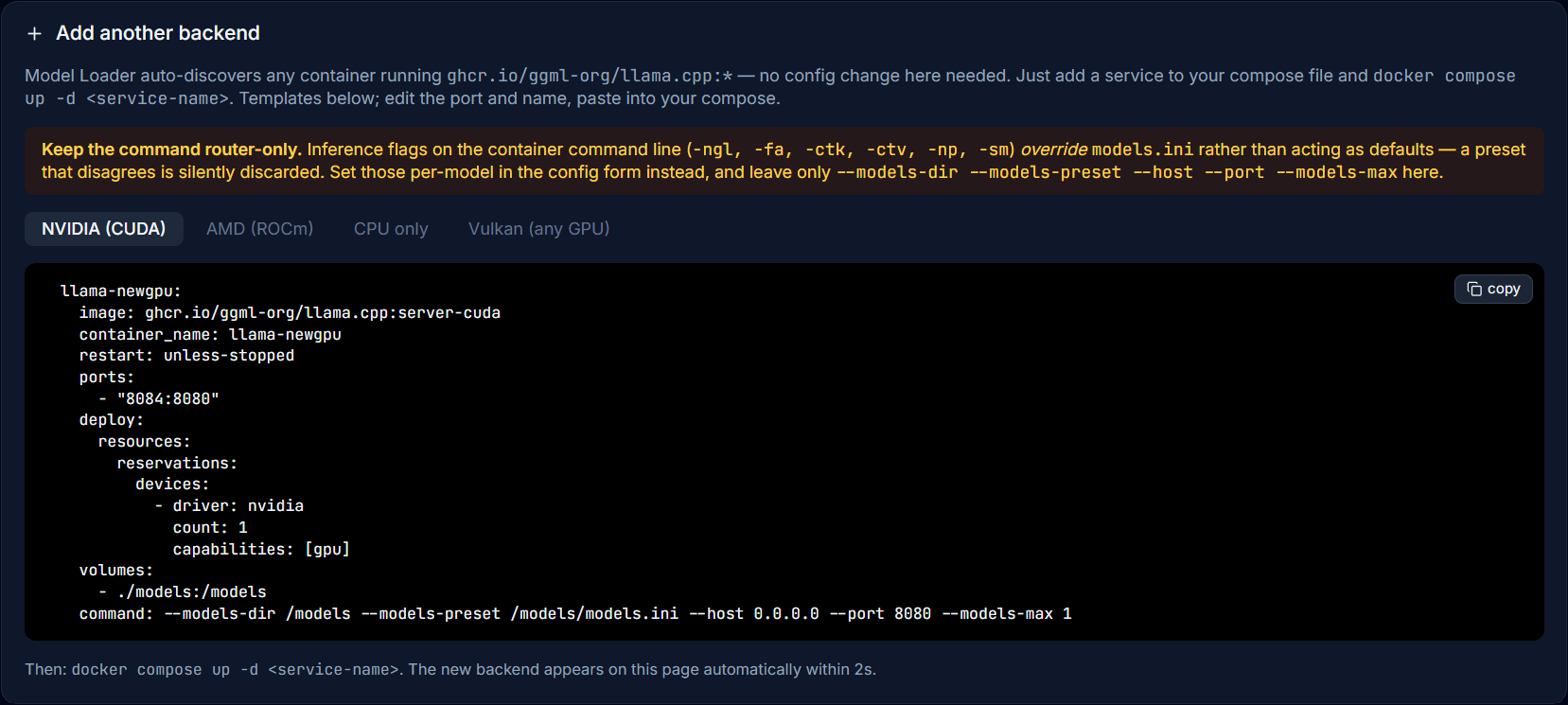Click the image: ghcr.io/ggml-org/llama.cpp:server-cuda line
The height and width of the screenshot is (705, 1568).
[x=290, y=313]
